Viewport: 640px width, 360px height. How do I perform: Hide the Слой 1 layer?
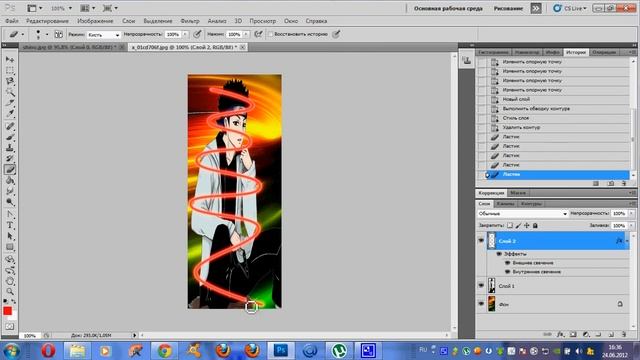(x=481, y=286)
